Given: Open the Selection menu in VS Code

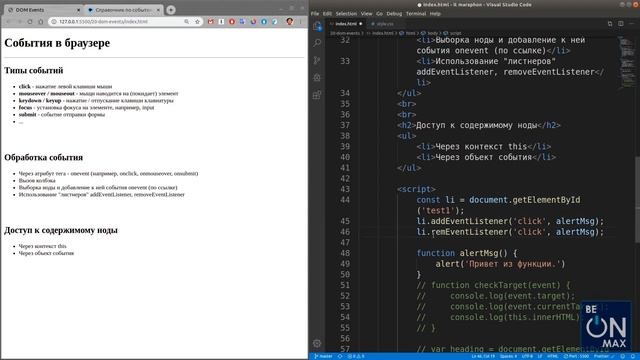Looking at the screenshot, I should pos(346,14).
